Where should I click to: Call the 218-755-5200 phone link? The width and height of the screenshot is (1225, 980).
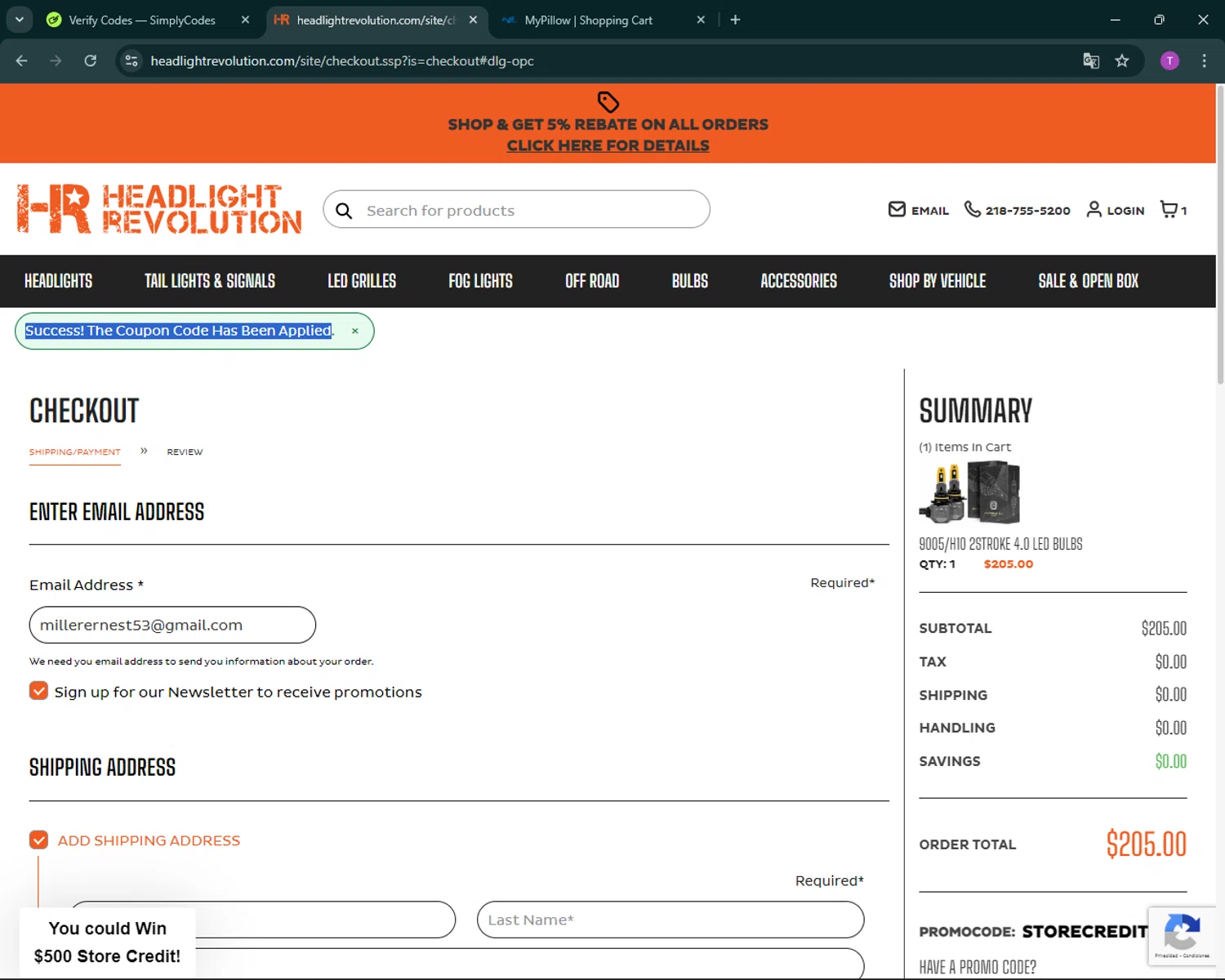click(x=1017, y=210)
